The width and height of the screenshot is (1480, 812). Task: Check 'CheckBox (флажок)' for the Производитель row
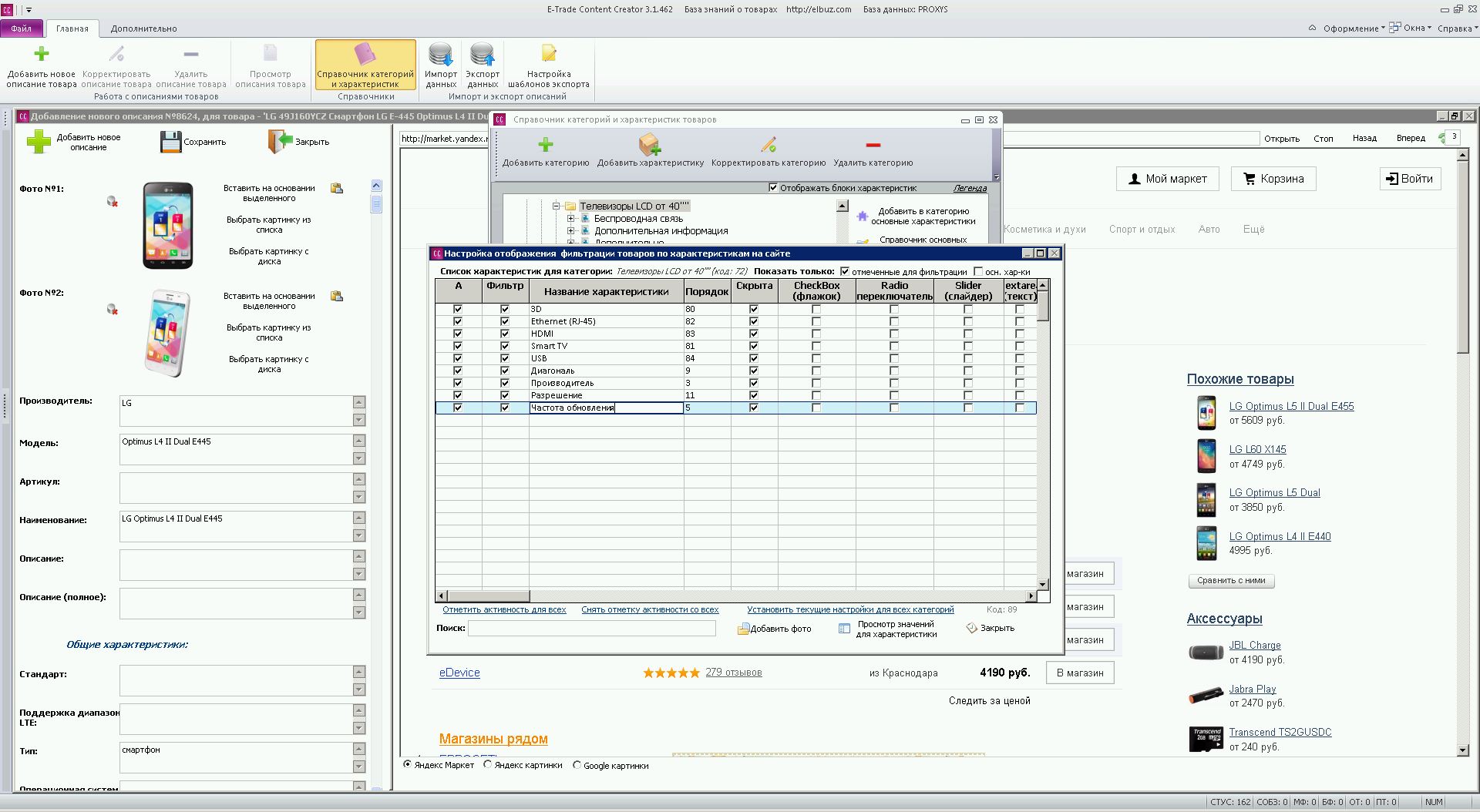[x=816, y=383]
